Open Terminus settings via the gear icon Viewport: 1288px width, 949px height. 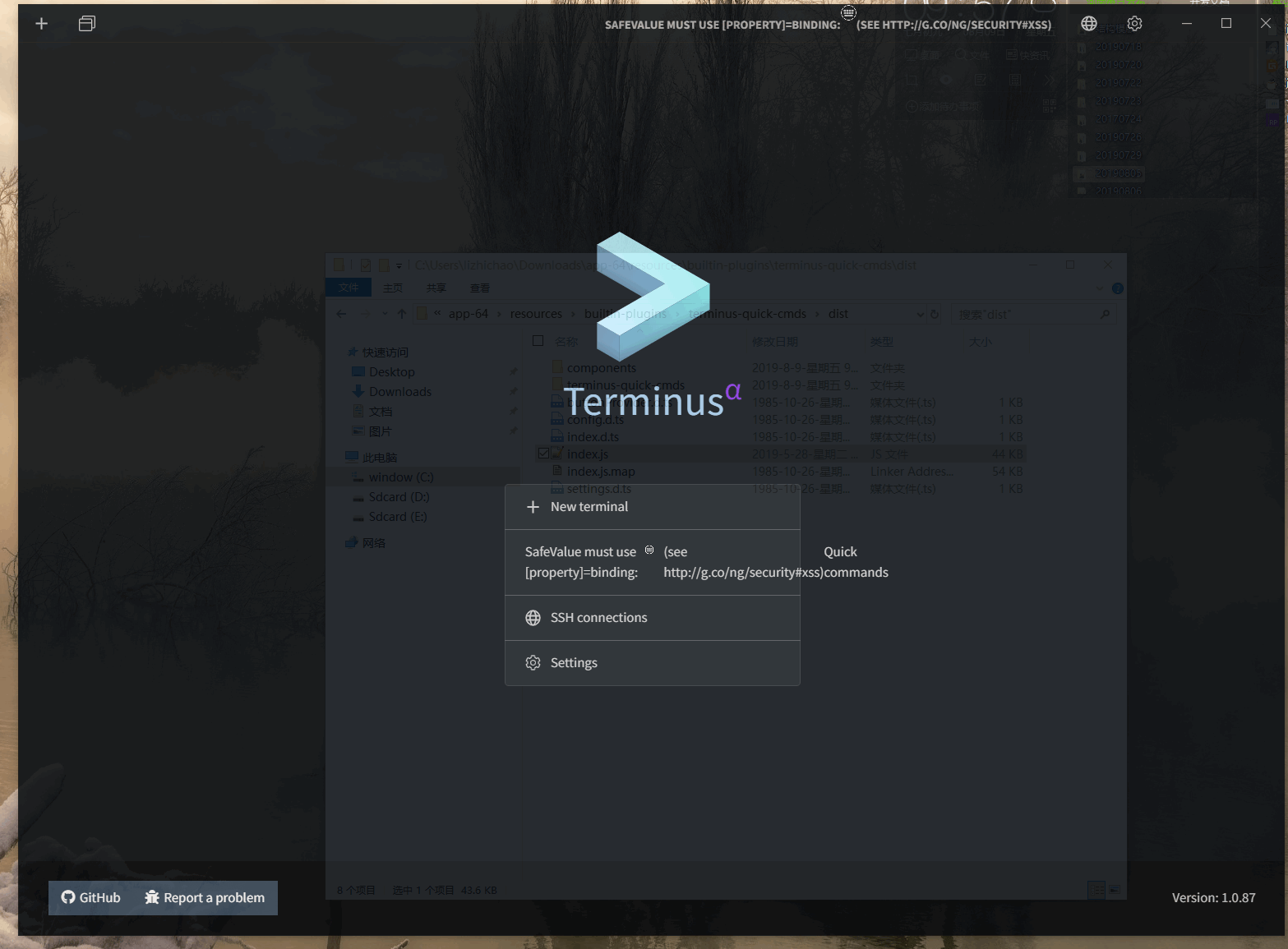coord(1134,23)
